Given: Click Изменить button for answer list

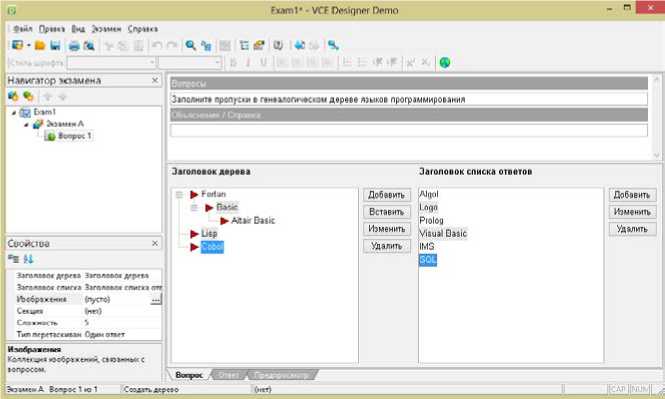Looking at the screenshot, I should coord(632,212).
